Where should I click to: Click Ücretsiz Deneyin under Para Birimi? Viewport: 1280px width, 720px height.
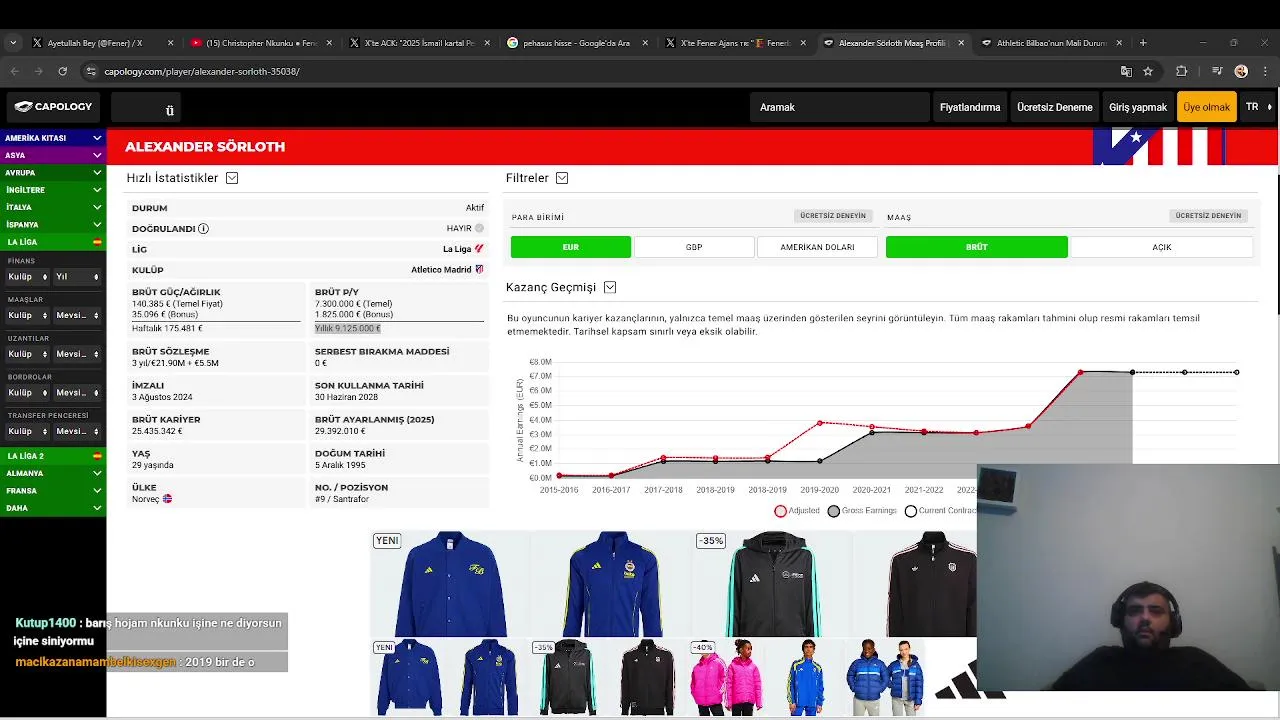point(833,216)
